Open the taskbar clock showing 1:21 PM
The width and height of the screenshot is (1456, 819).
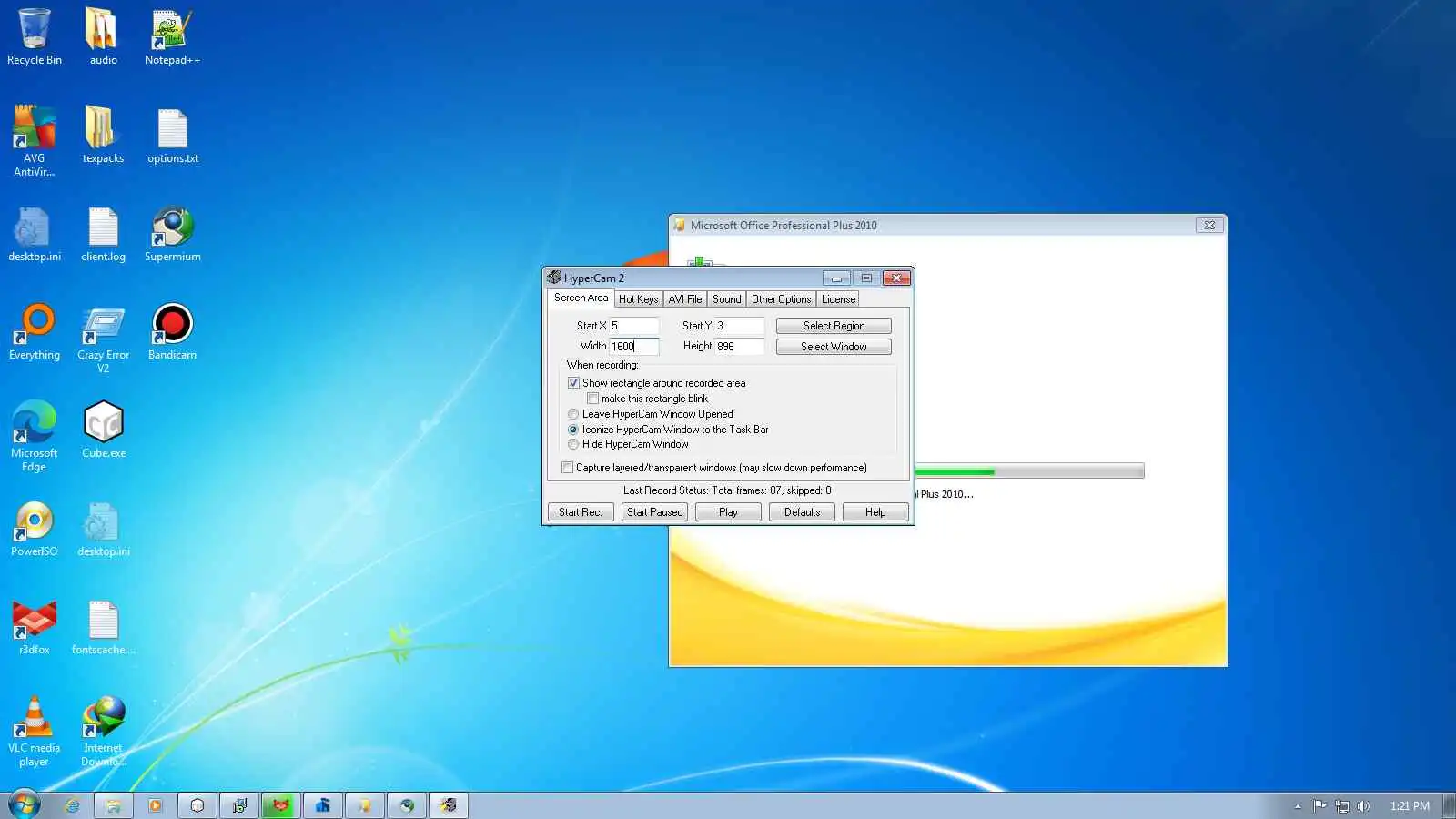1410,806
